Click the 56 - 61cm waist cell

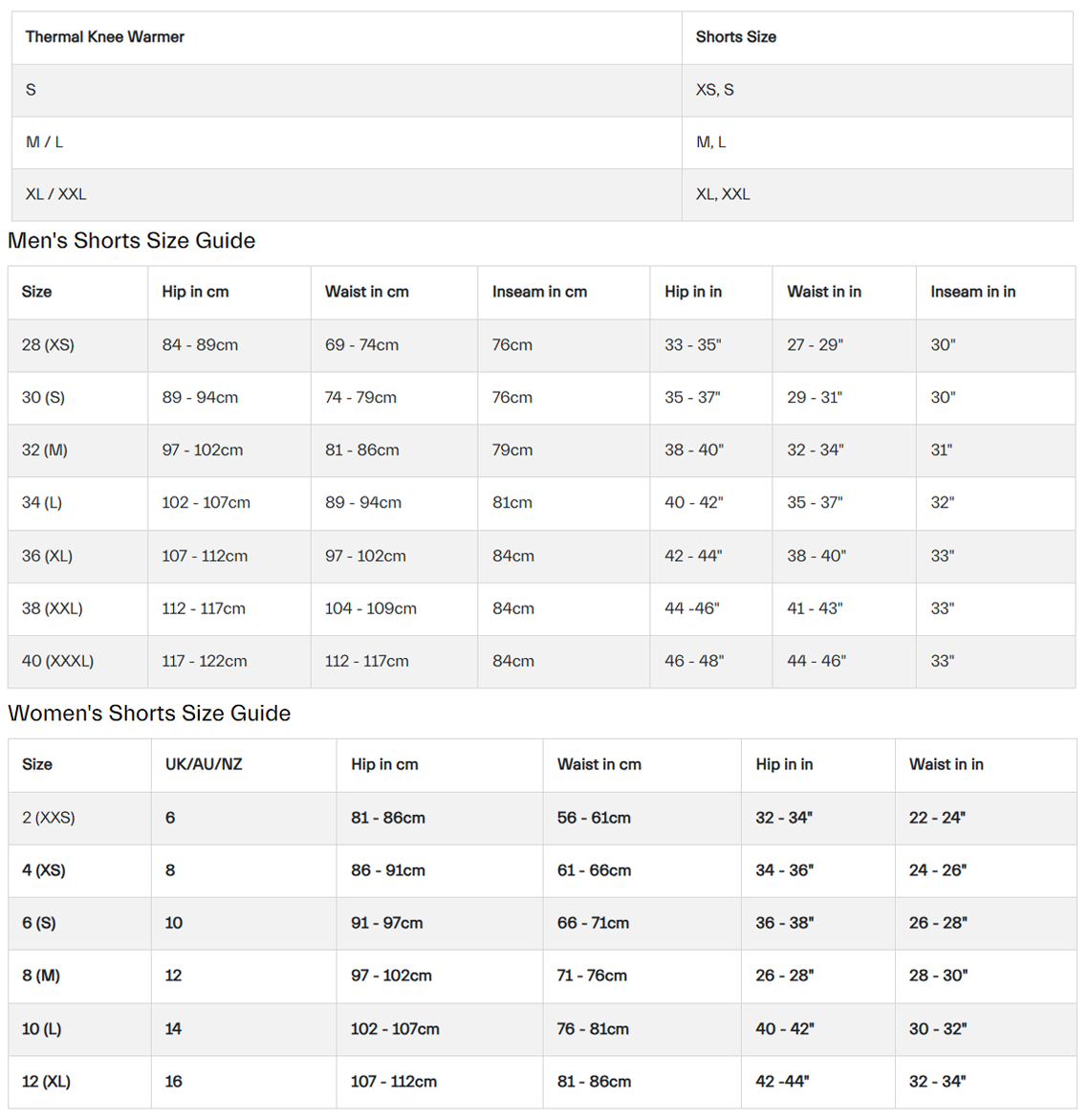pyautogui.click(x=594, y=818)
